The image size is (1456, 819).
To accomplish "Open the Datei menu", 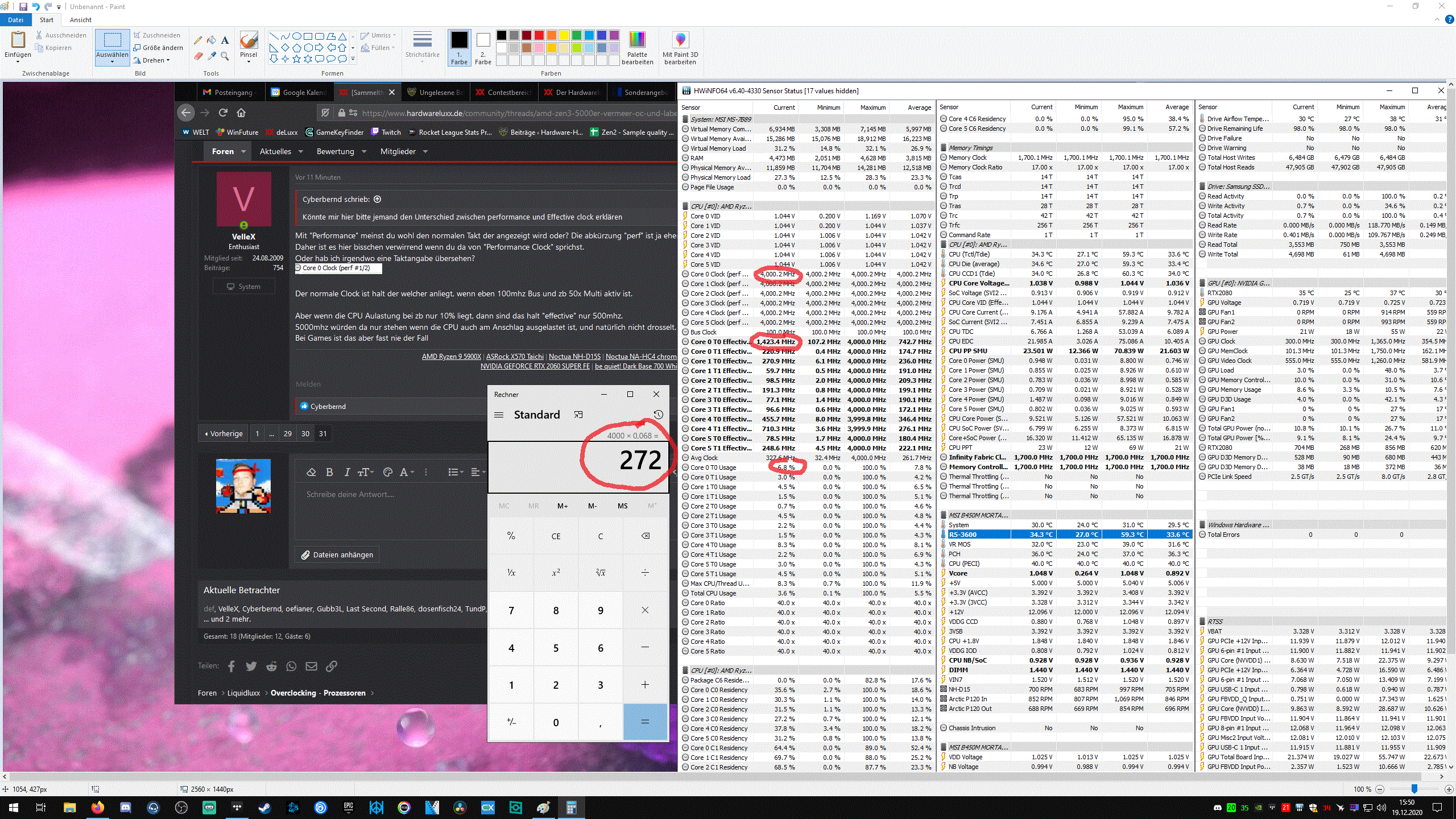I will pos(16,20).
